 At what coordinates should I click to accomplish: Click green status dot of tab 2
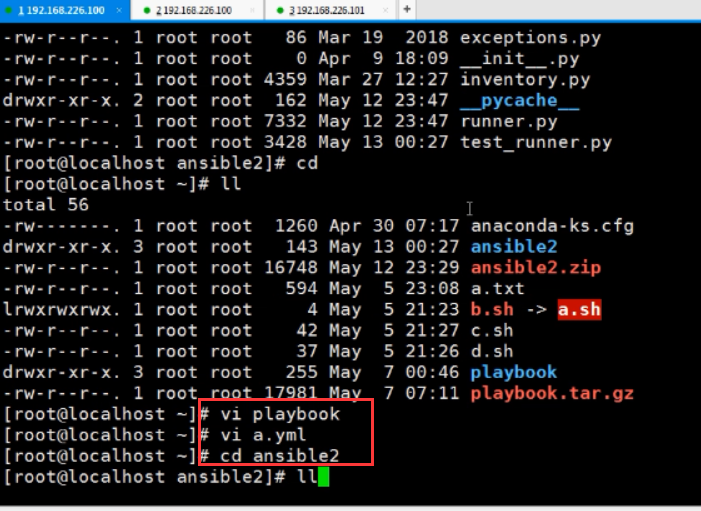pos(147,10)
